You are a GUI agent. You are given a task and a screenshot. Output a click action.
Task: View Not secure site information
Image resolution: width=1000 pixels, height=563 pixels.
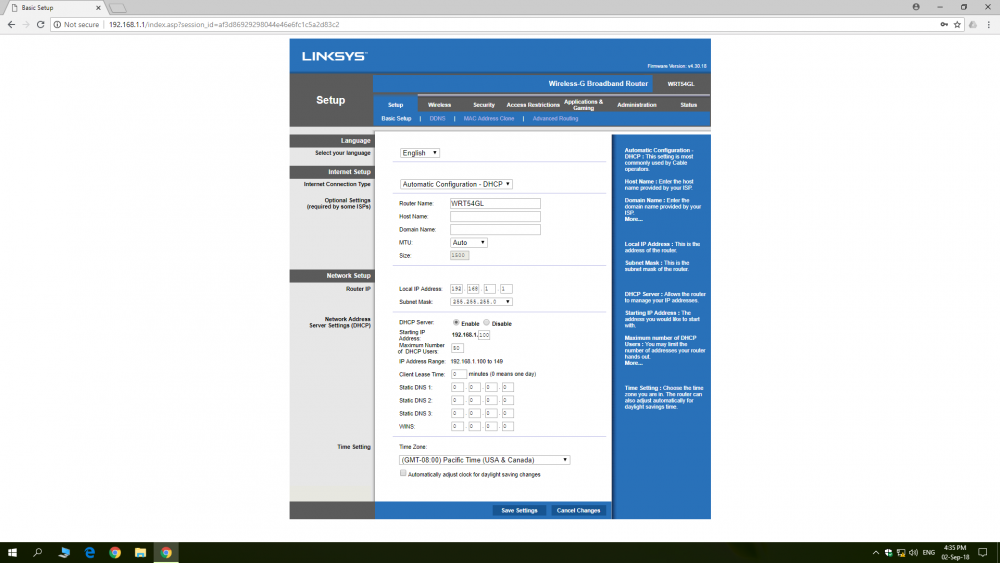click(x=77, y=24)
